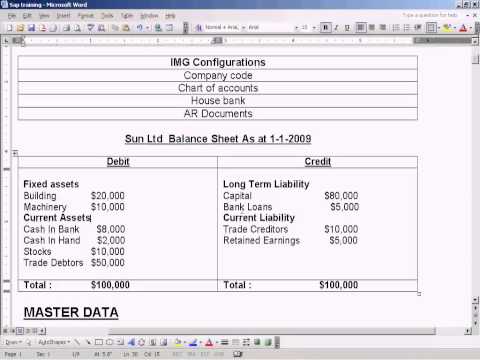Toggle Bold formatting
The image size is (480, 360).
coord(325,27)
